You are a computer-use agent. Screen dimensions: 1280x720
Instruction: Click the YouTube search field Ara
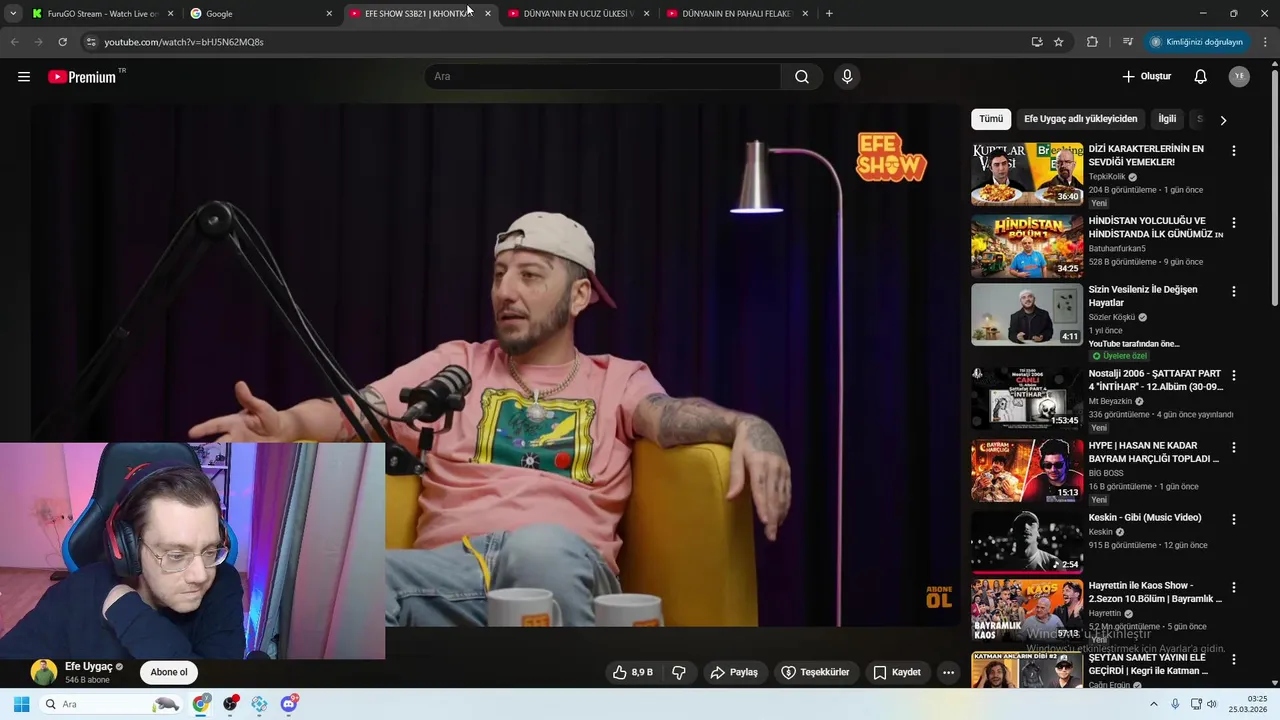pyautogui.click(x=603, y=77)
